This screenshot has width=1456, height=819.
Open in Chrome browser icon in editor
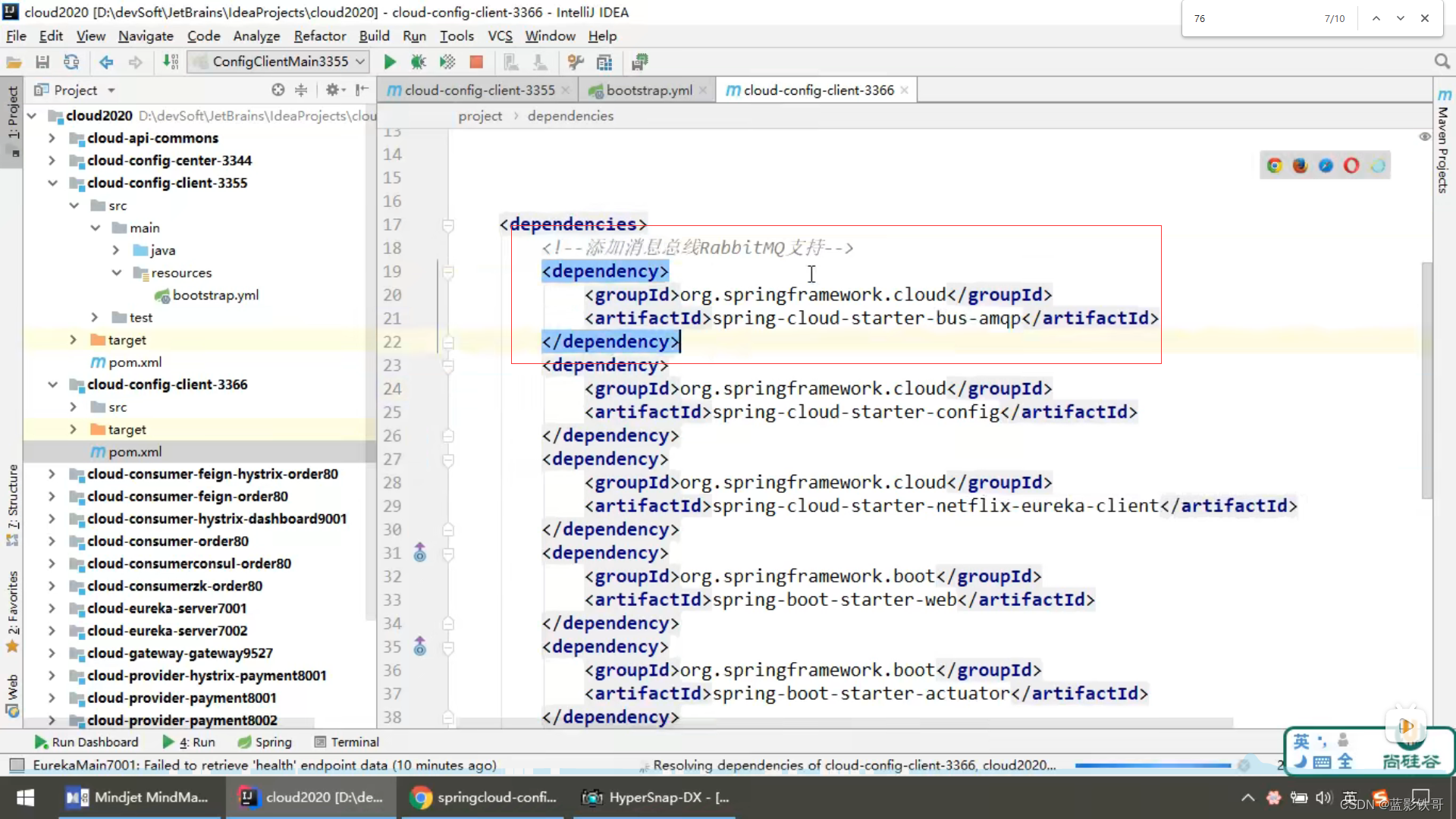(x=1274, y=165)
